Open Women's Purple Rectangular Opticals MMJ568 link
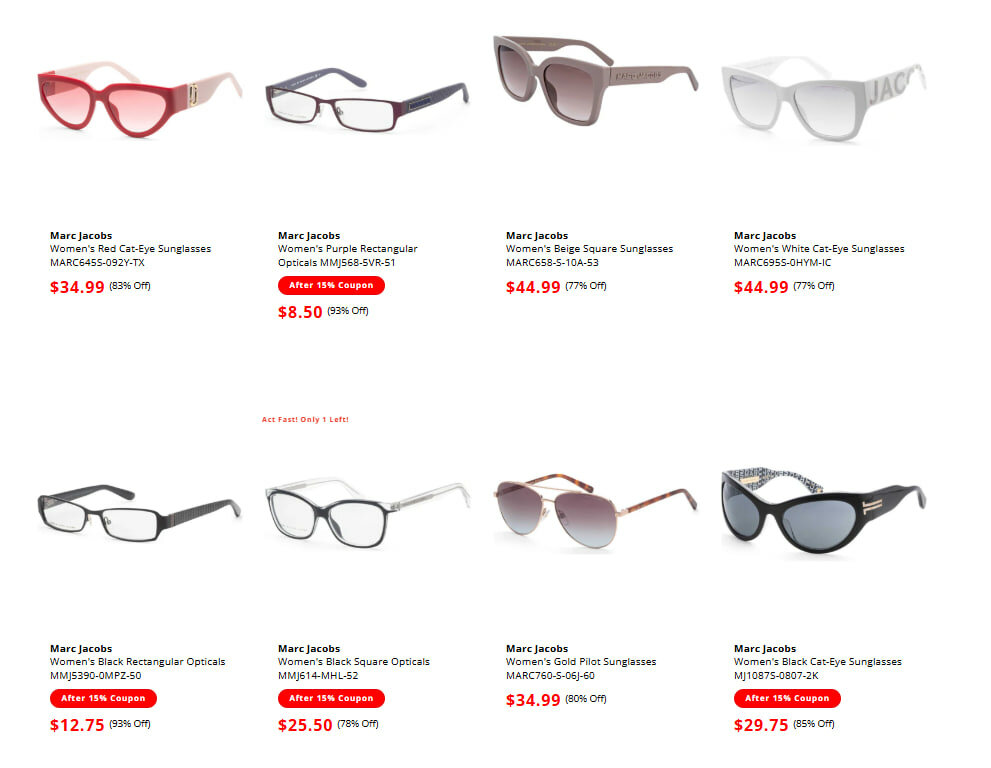This screenshot has width=991, height=768. [x=348, y=255]
